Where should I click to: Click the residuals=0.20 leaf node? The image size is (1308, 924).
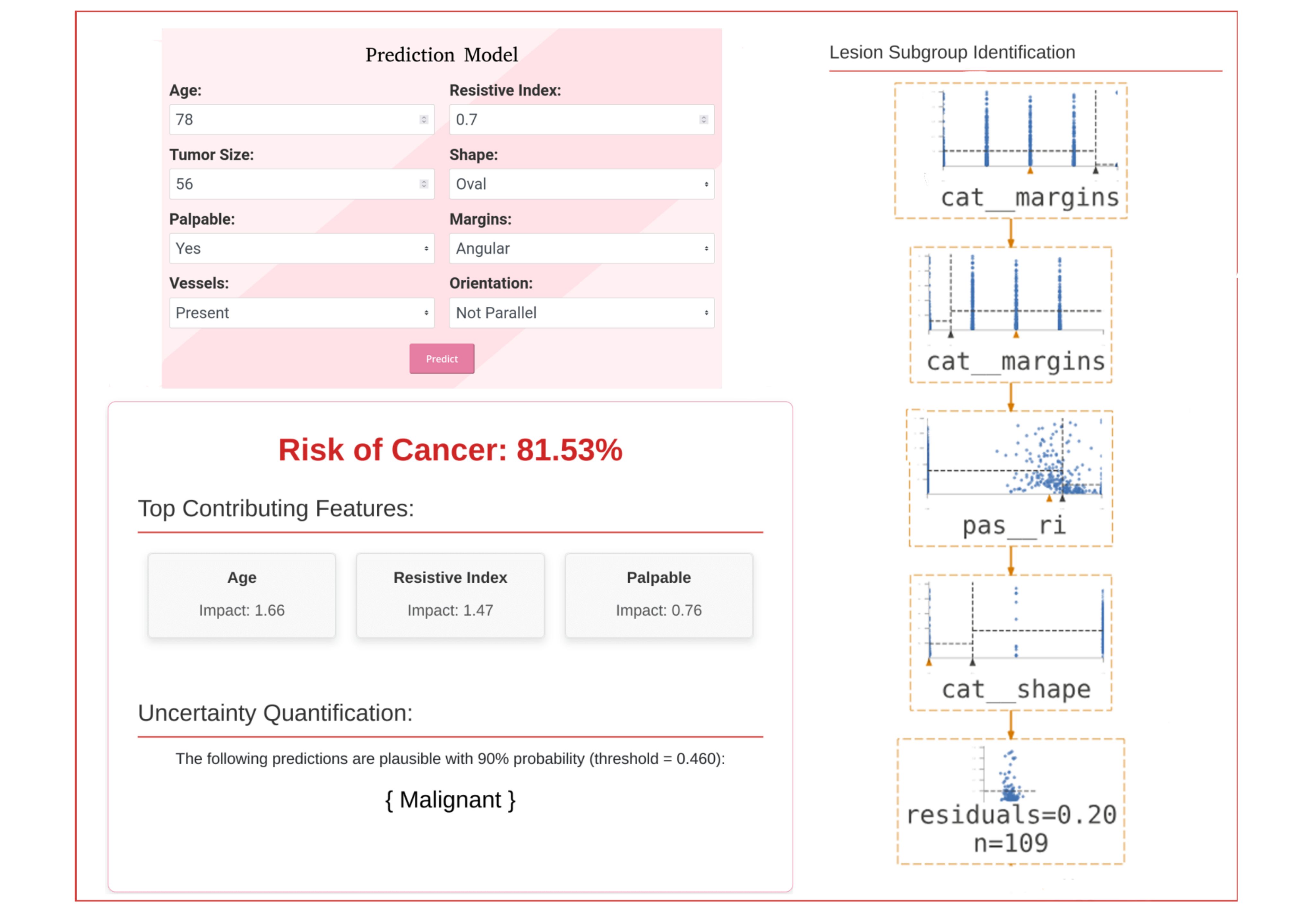(1011, 801)
